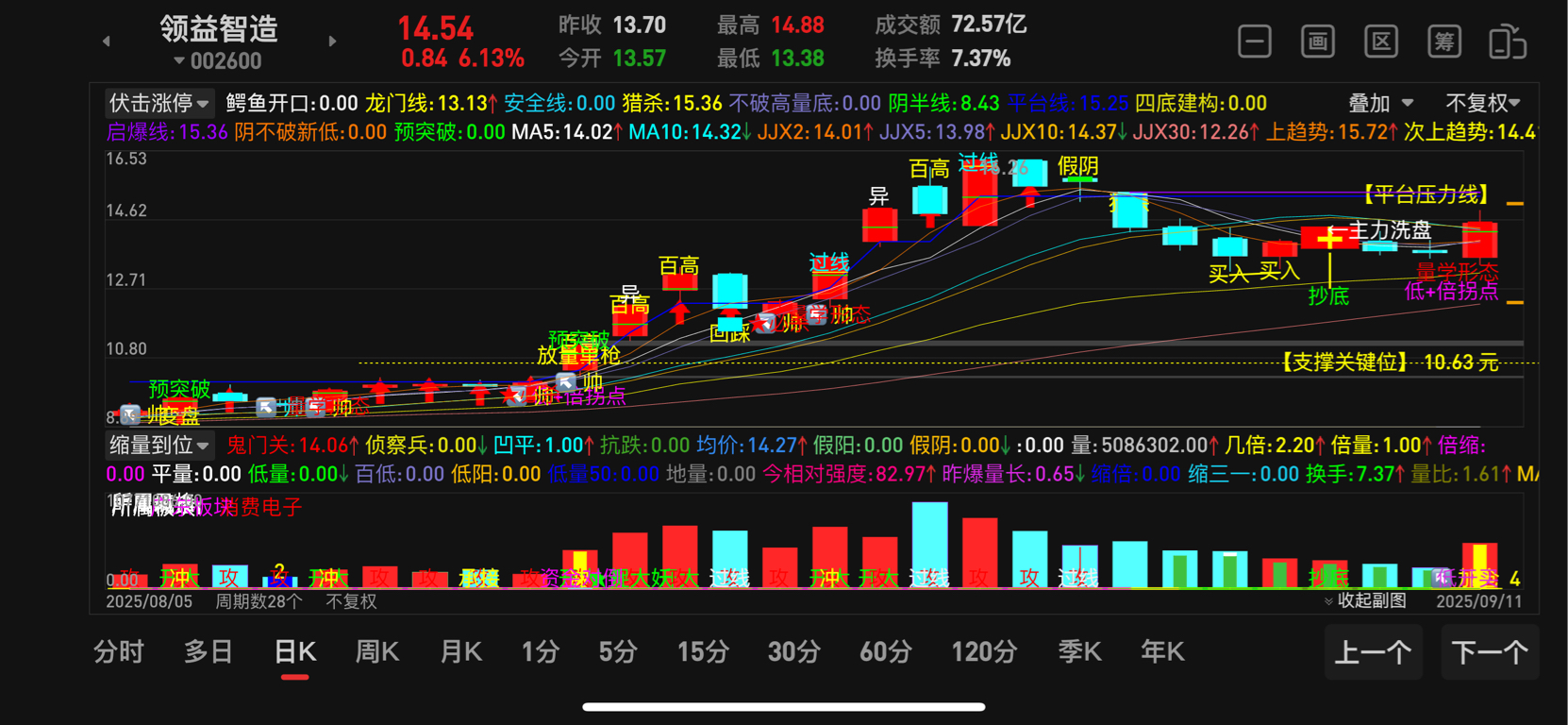Tap MA5:14.02 indicator value
The image size is (1568, 725).
pos(567,132)
